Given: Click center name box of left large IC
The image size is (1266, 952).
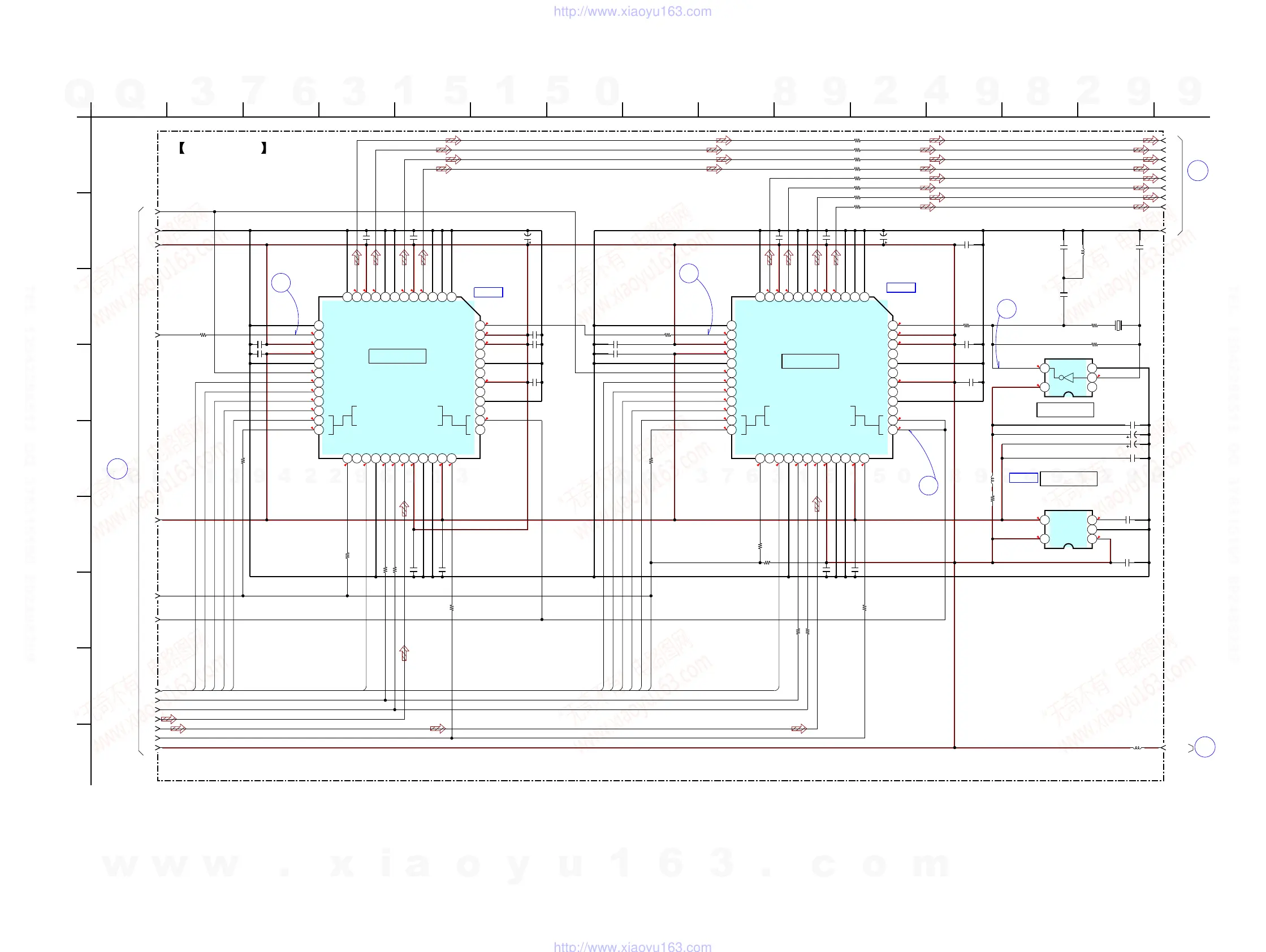Looking at the screenshot, I should pos(397,356).
